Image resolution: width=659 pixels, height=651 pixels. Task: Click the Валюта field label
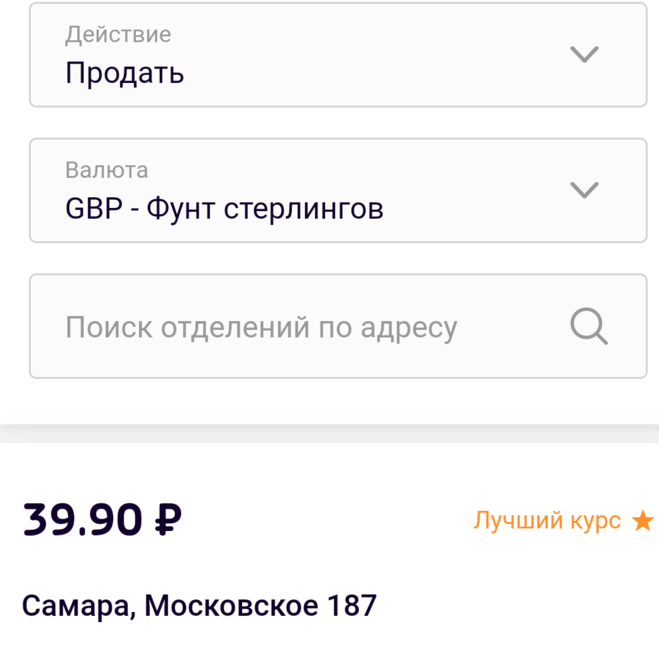(x=107, y=170)
